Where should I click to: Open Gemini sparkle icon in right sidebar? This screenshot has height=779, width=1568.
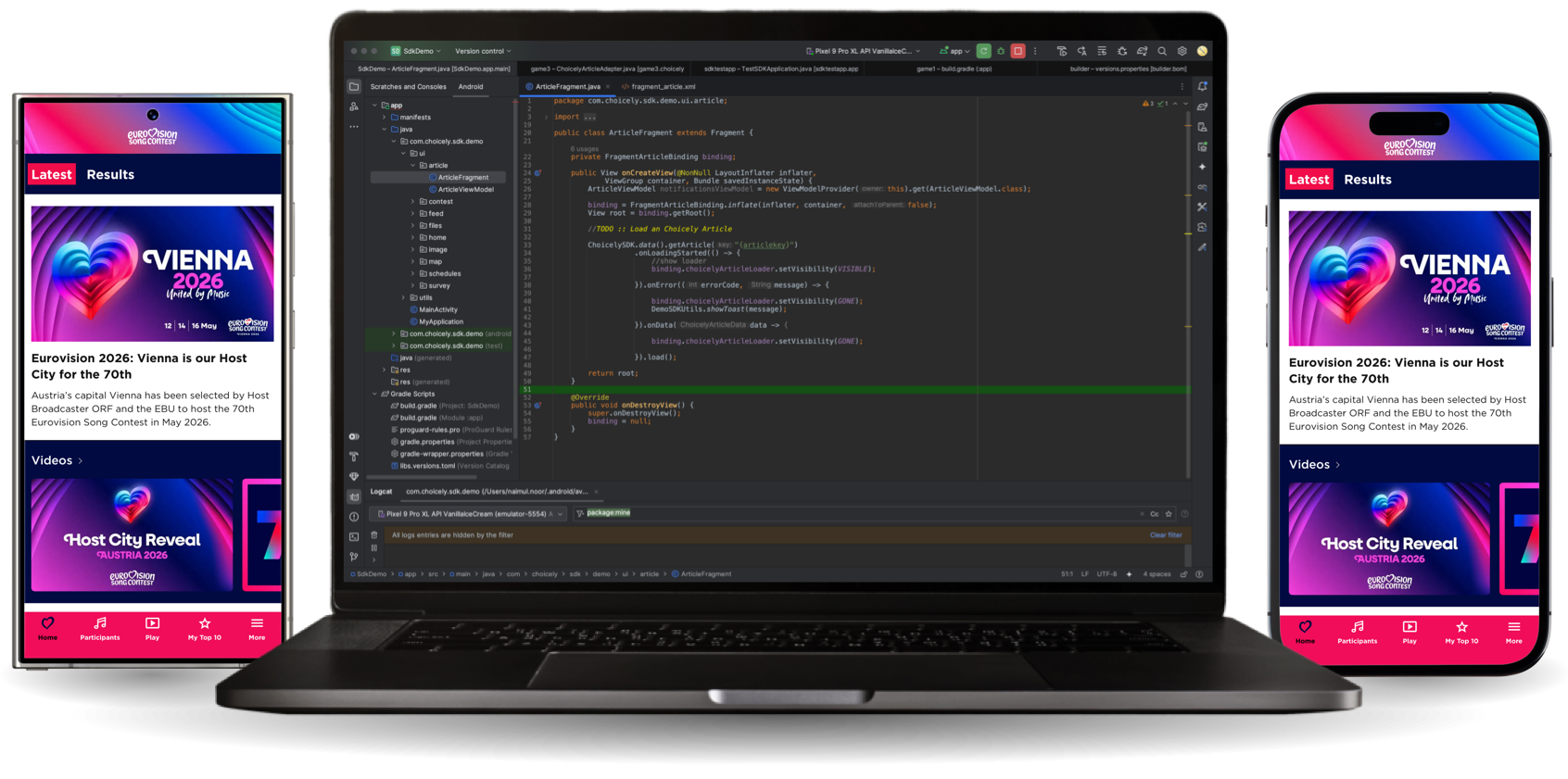click(x=1202, y=167)
